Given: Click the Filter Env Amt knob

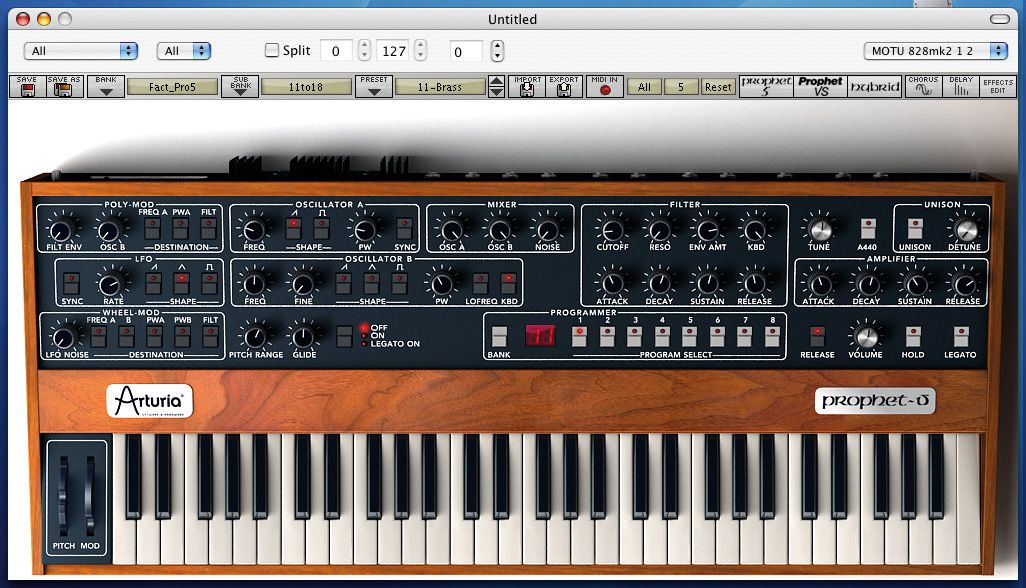Looking at the screenshot, I should click(x=707, y=230).
